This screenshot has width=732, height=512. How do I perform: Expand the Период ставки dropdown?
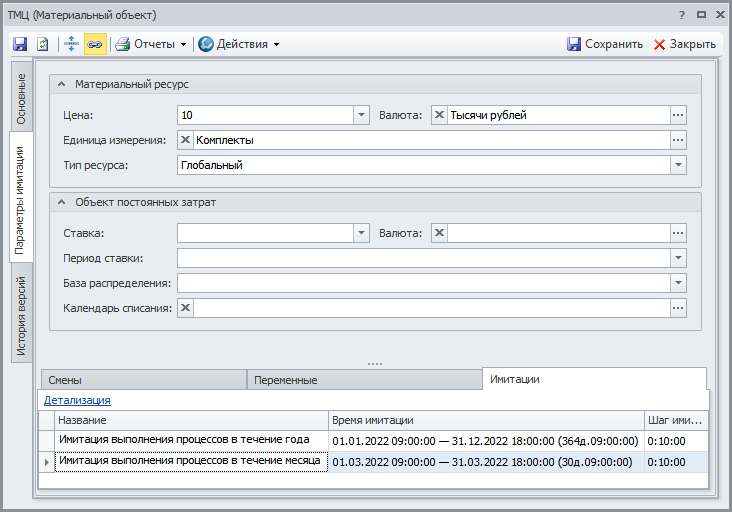click(x=679, y=258)
